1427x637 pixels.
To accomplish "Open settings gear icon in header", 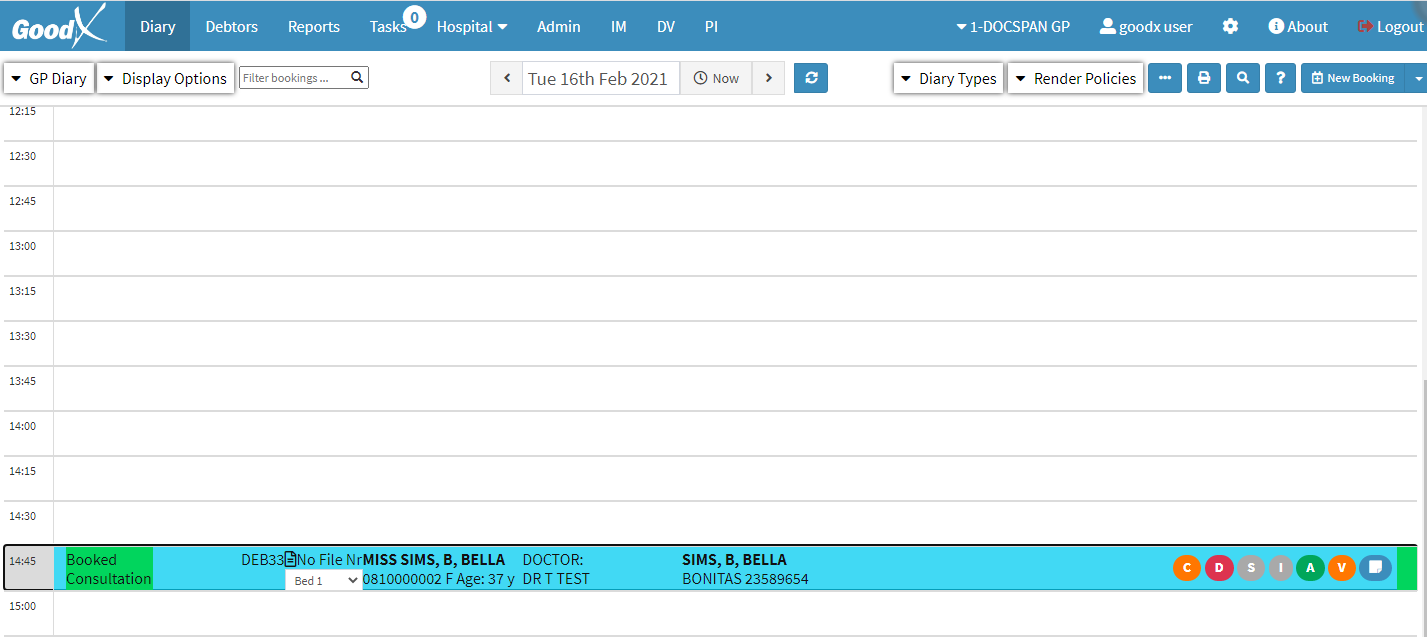I will point(1230,27).
